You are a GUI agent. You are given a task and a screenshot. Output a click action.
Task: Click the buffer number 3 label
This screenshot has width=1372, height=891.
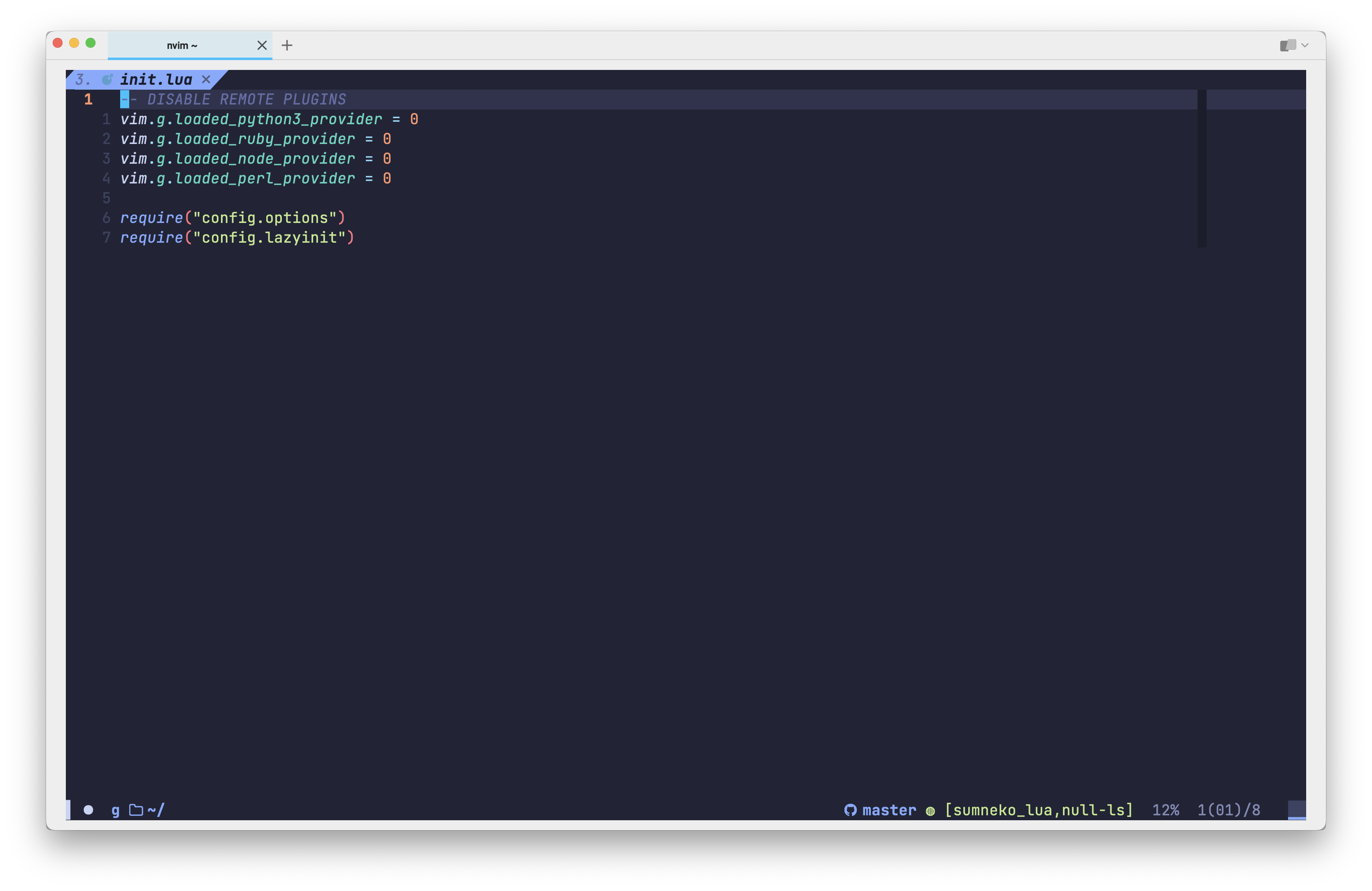pos(81,79)
